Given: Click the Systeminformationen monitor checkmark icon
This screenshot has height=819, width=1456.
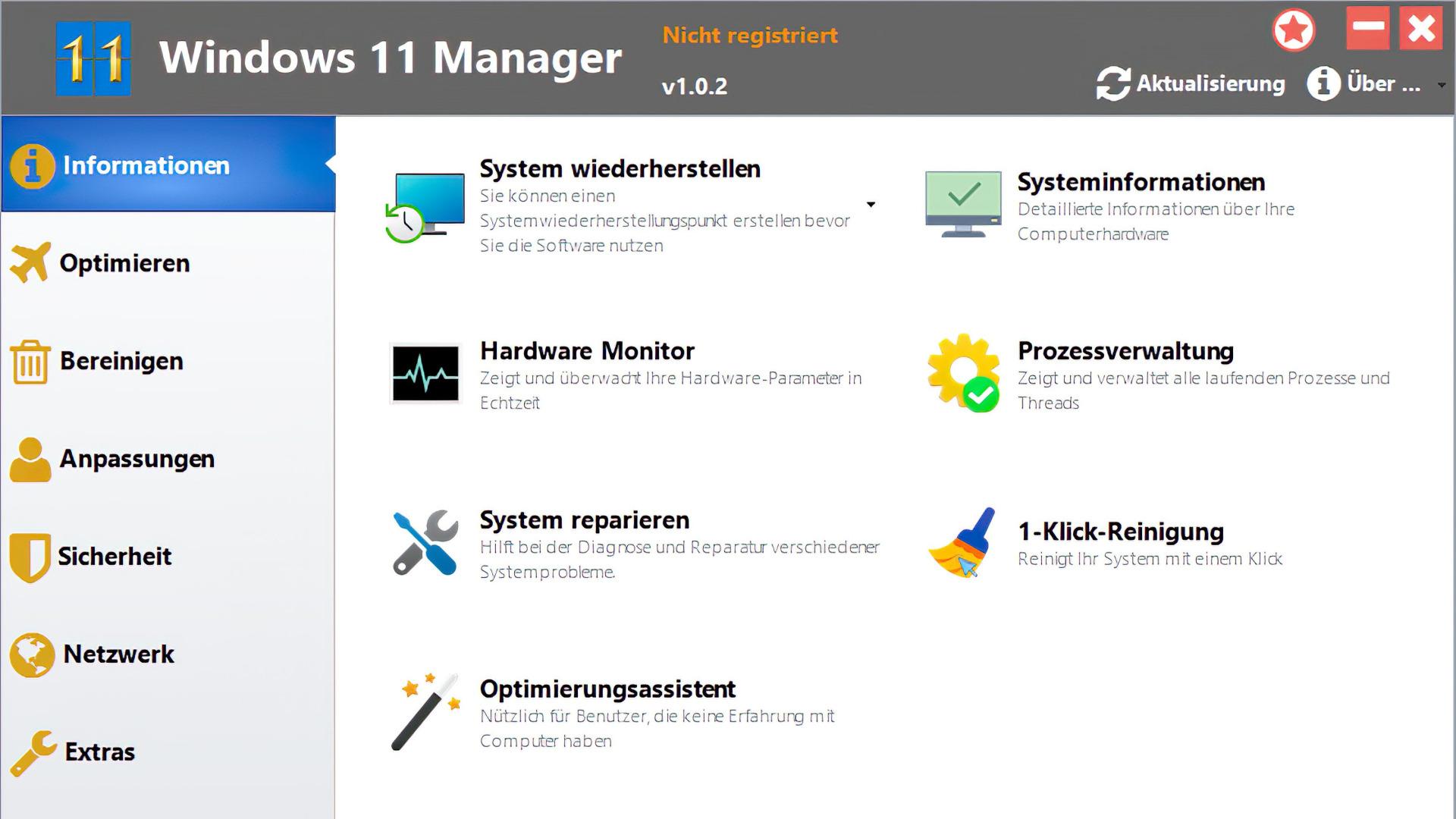Looking at the screenshot, I should [x=963, y=205].
